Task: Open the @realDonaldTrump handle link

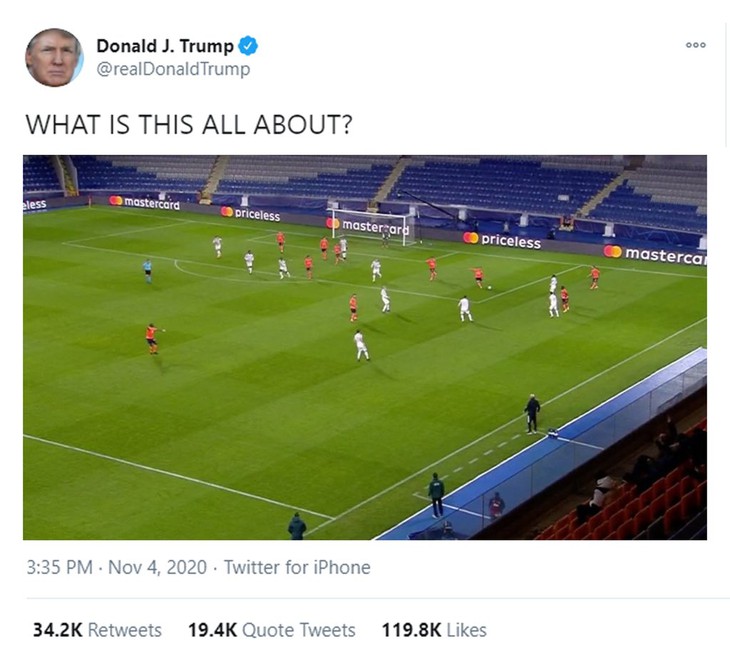Action: click(173, 69)
